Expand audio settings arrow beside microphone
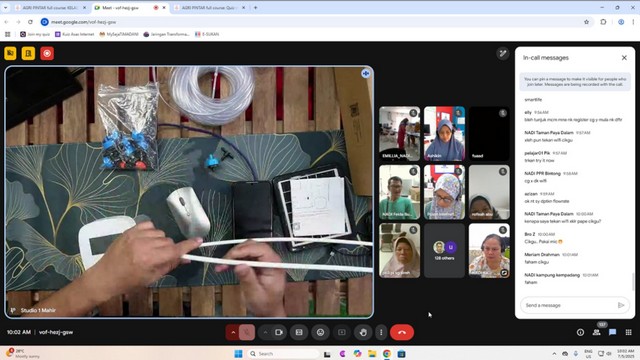Image resolution: width=640 pixels, height=360 pixels. [x=233, y=332]
